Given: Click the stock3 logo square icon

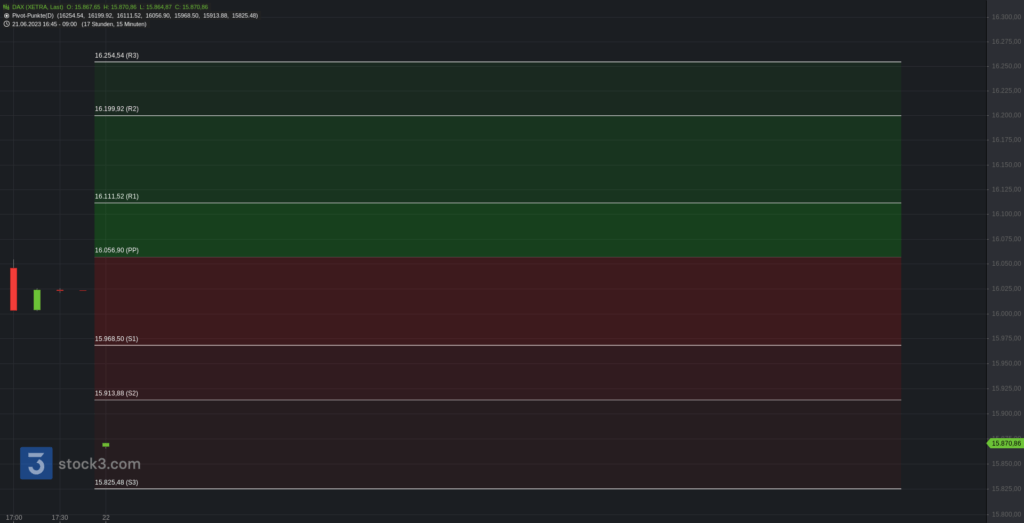Looking at the screenshot, I should (36, 463).
